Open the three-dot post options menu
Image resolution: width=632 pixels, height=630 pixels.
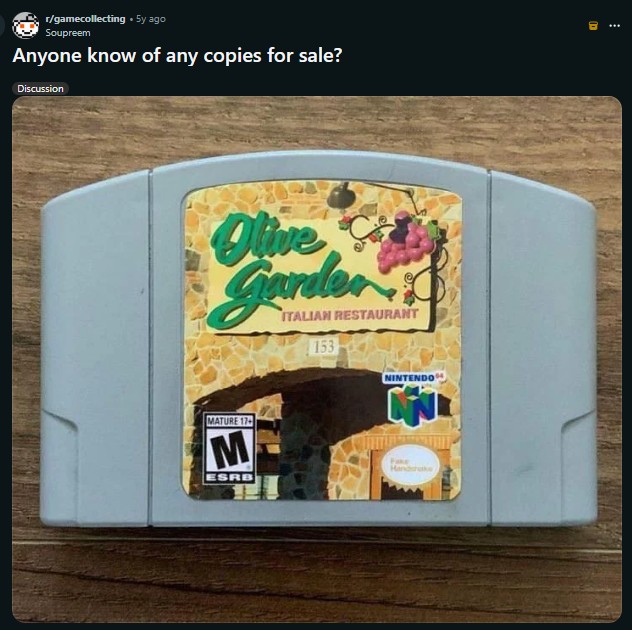614,26
